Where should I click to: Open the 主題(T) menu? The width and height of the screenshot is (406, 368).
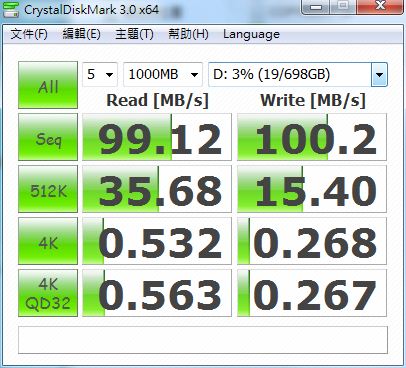click(134, 34)
